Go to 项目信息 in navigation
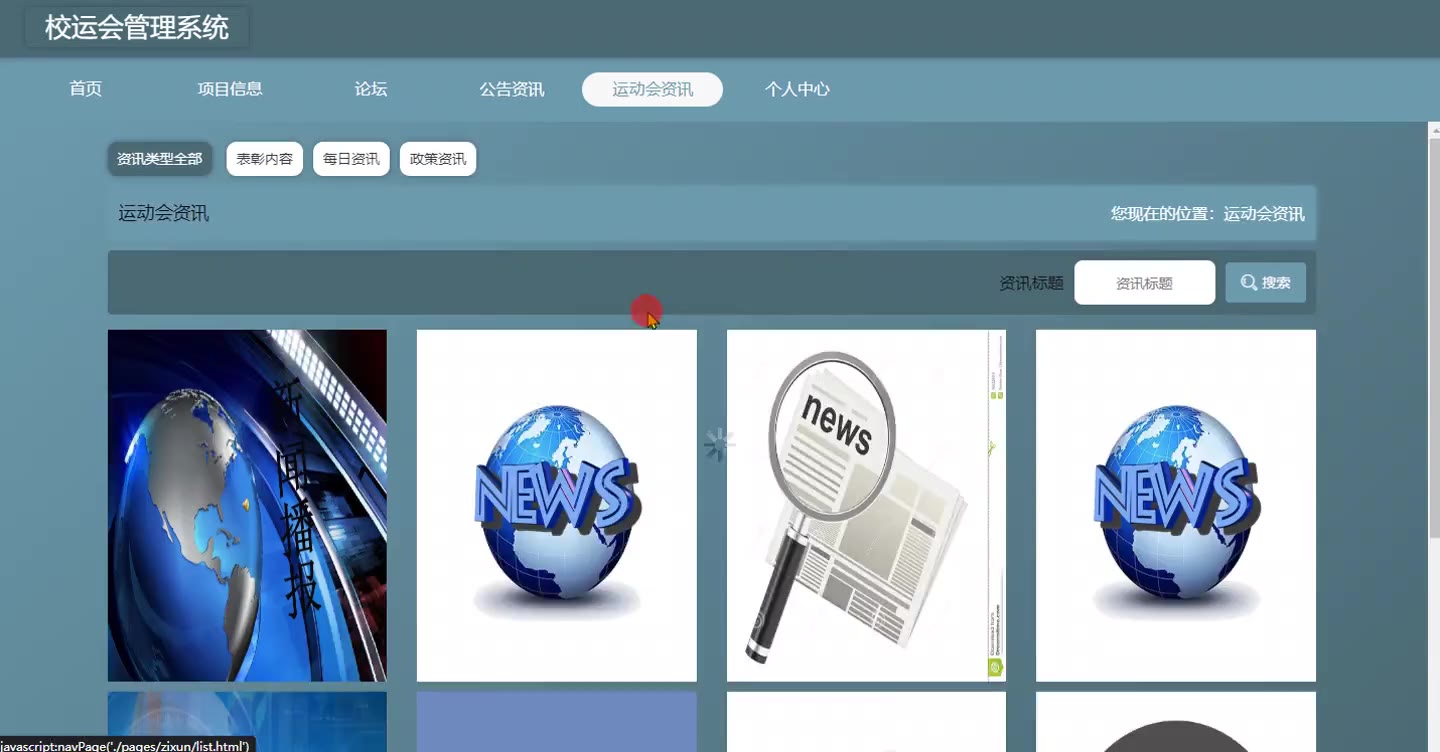 point(230,89)
